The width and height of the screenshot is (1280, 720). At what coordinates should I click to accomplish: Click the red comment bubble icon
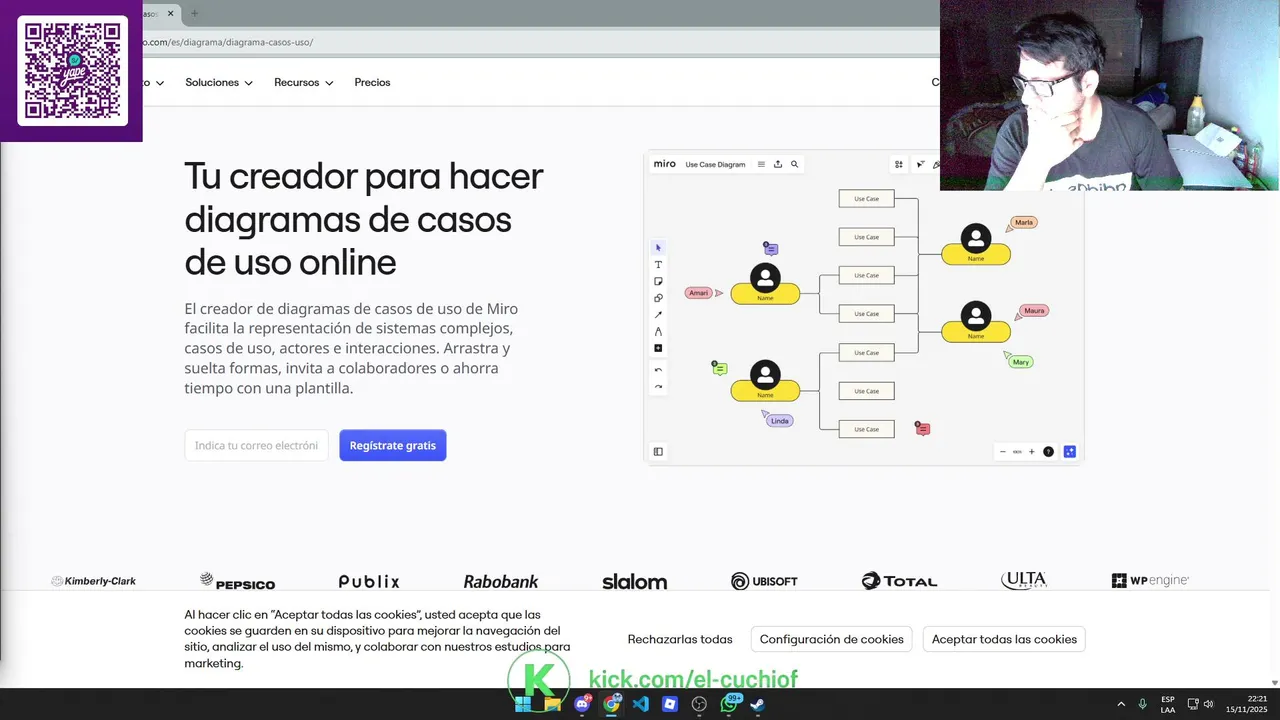pos(923,429)
